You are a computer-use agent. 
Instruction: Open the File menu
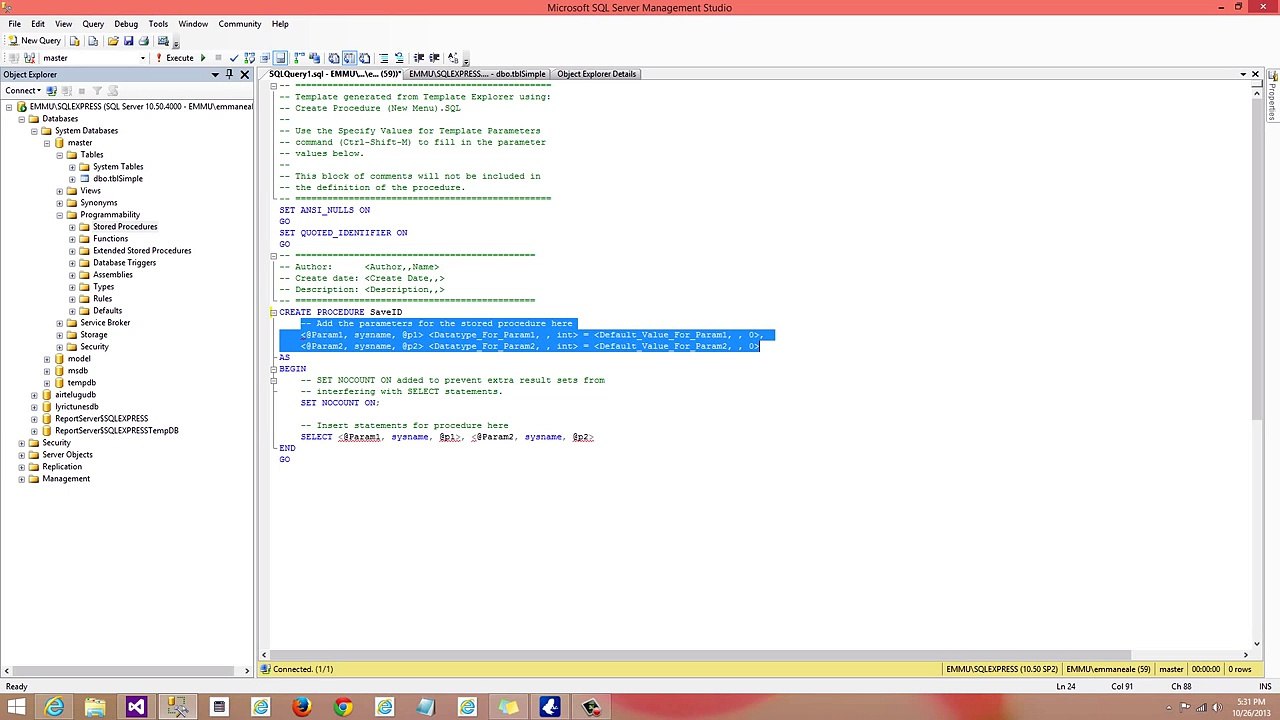click(x=14, y=24)
